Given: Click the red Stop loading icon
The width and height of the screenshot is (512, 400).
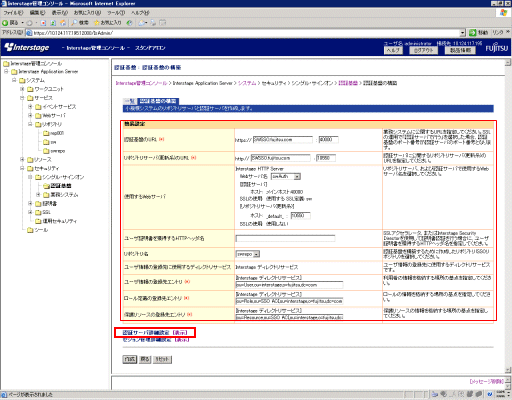Looking at the screenshot, I should click(x=43, y=23).
